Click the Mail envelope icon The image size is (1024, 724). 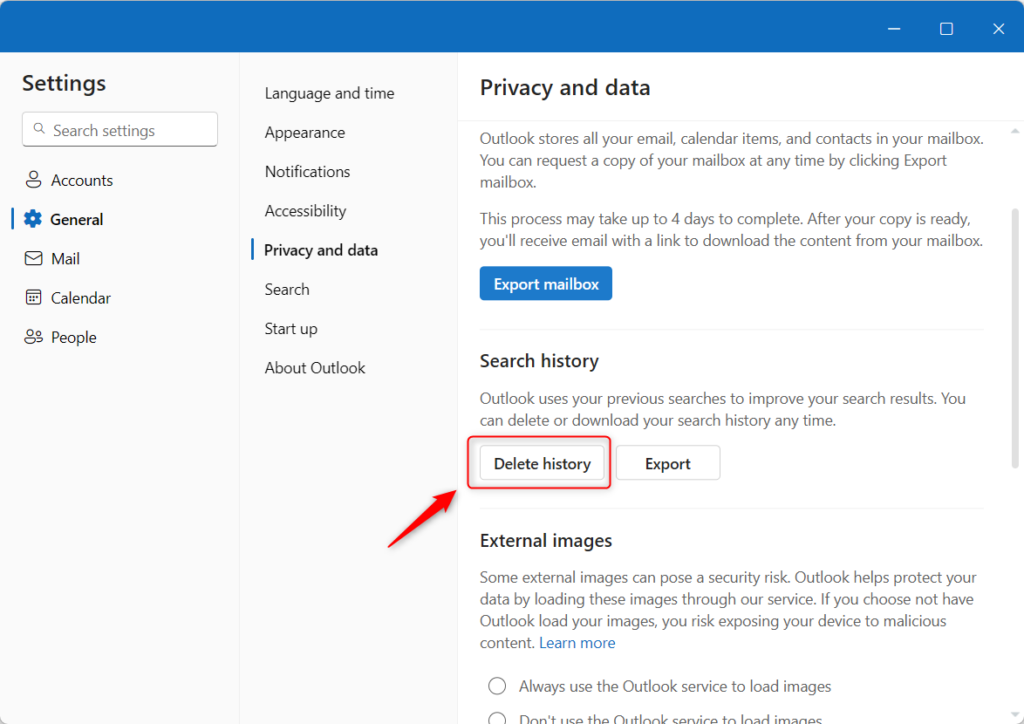coord(33,258)
